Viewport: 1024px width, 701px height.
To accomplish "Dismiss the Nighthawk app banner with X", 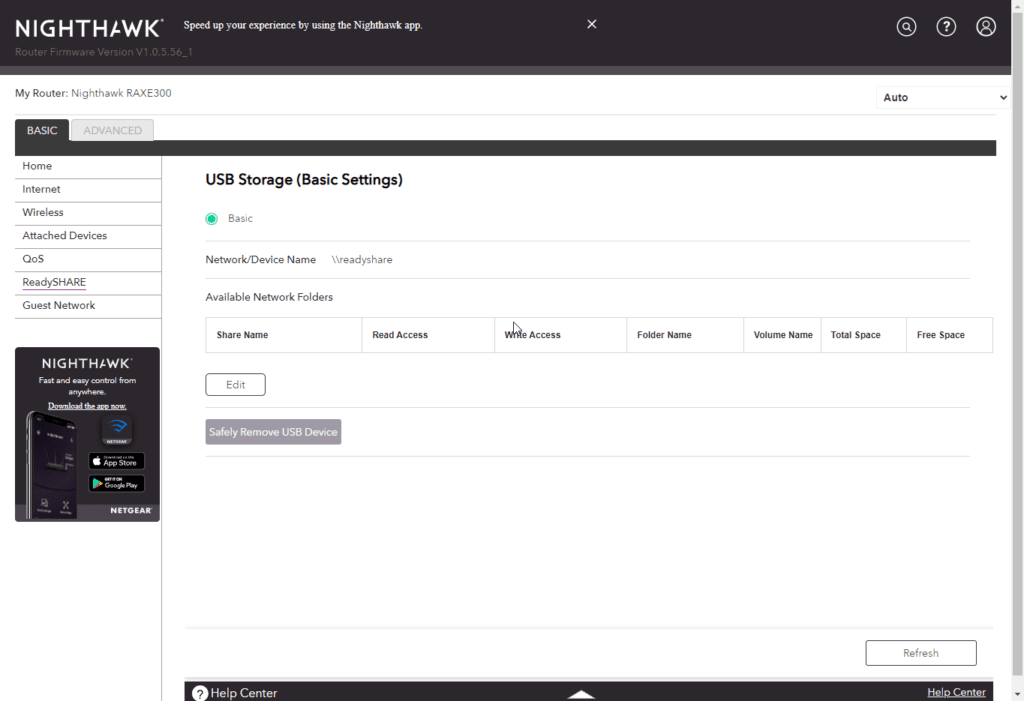I will coord(592,24).
